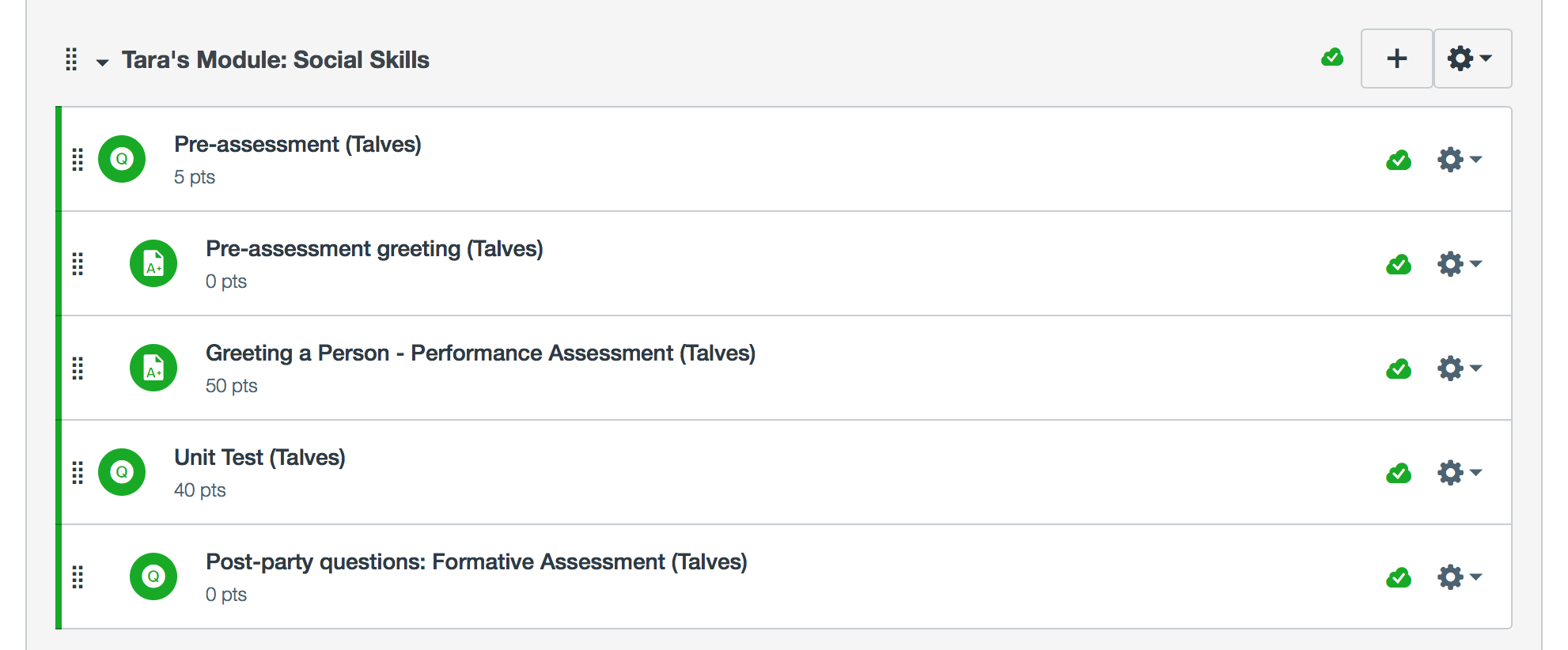Click assignment icon beside Greeting a Person
Viewport: 1568px width, 650px height.
153,368
